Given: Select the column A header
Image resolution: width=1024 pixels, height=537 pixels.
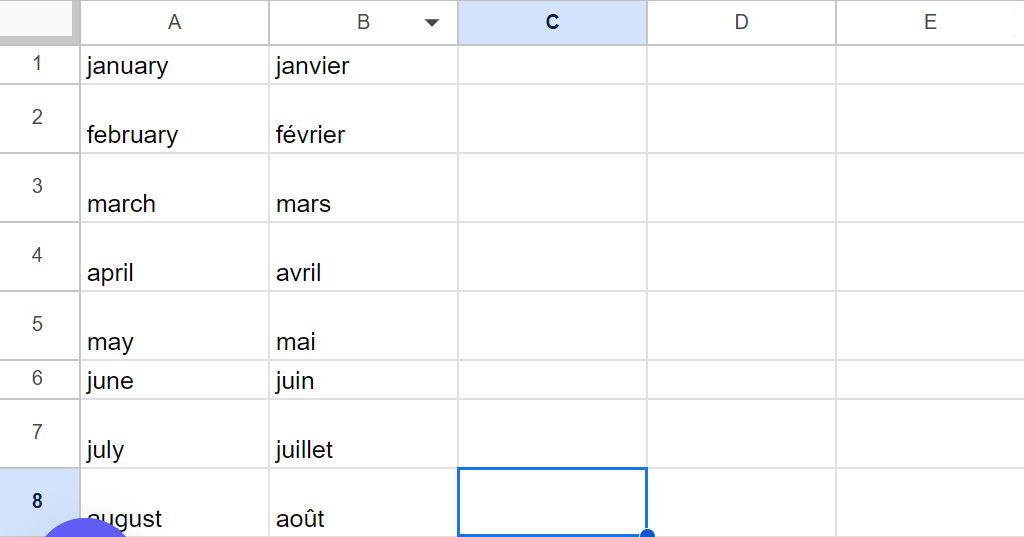Looking at the screenshot, I should [174, 22].
